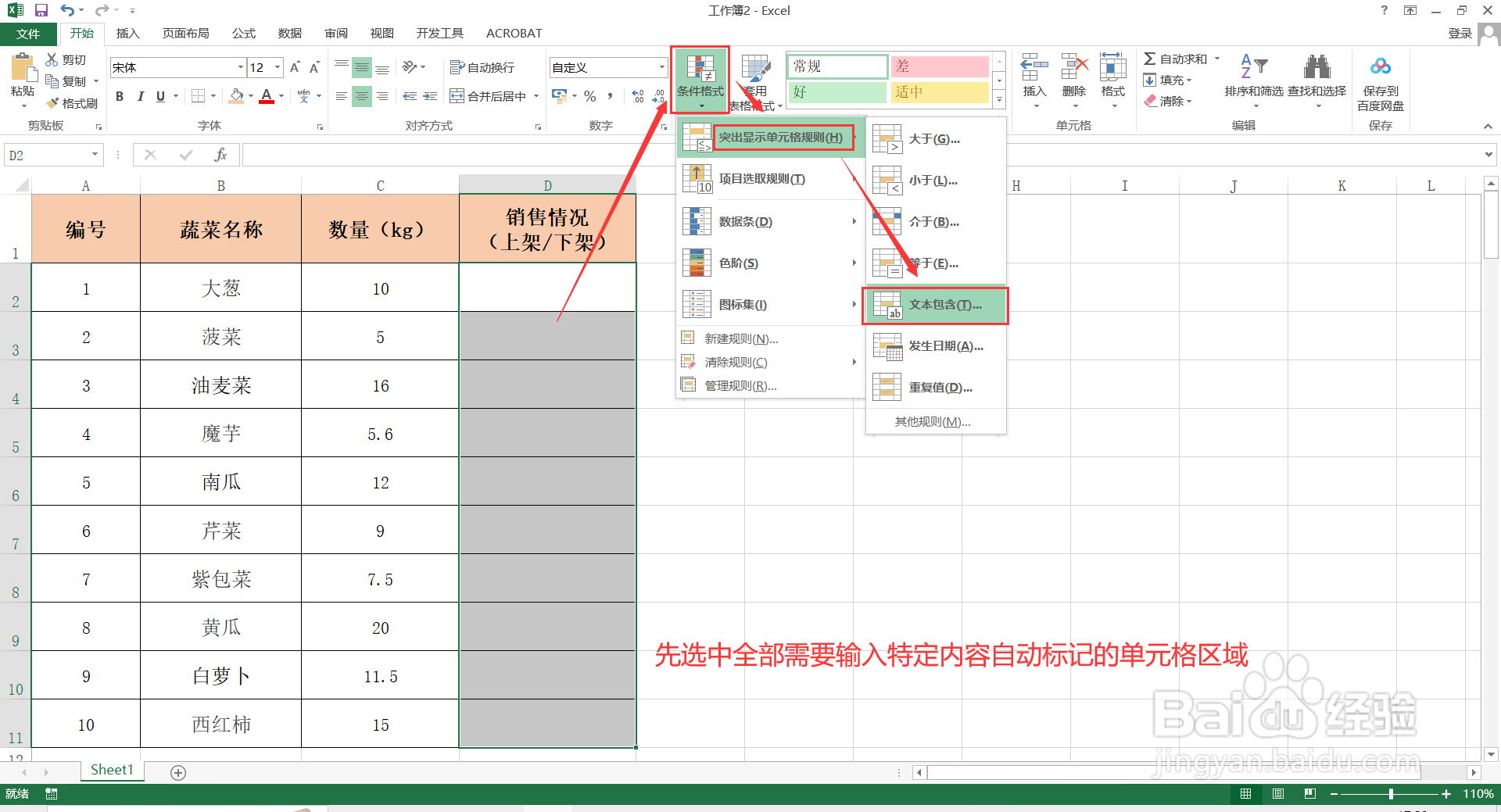Toggle italic formatting

(x=140, y=95)
